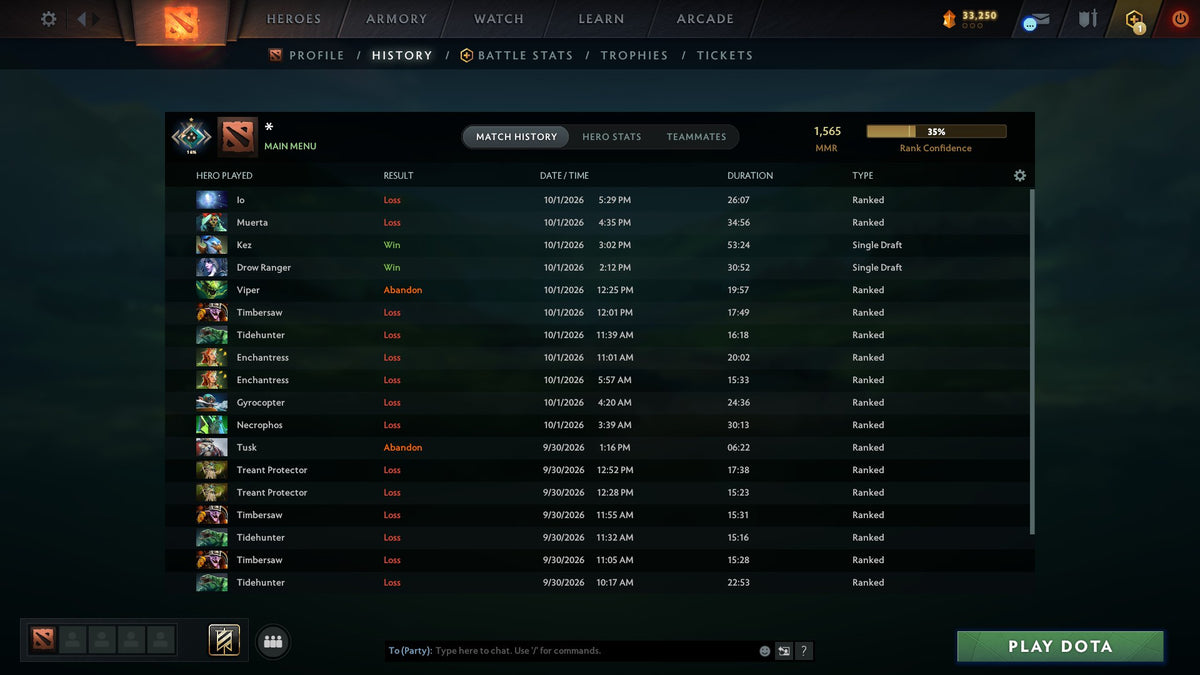Open the Armory menu

[x=396, y=19]
